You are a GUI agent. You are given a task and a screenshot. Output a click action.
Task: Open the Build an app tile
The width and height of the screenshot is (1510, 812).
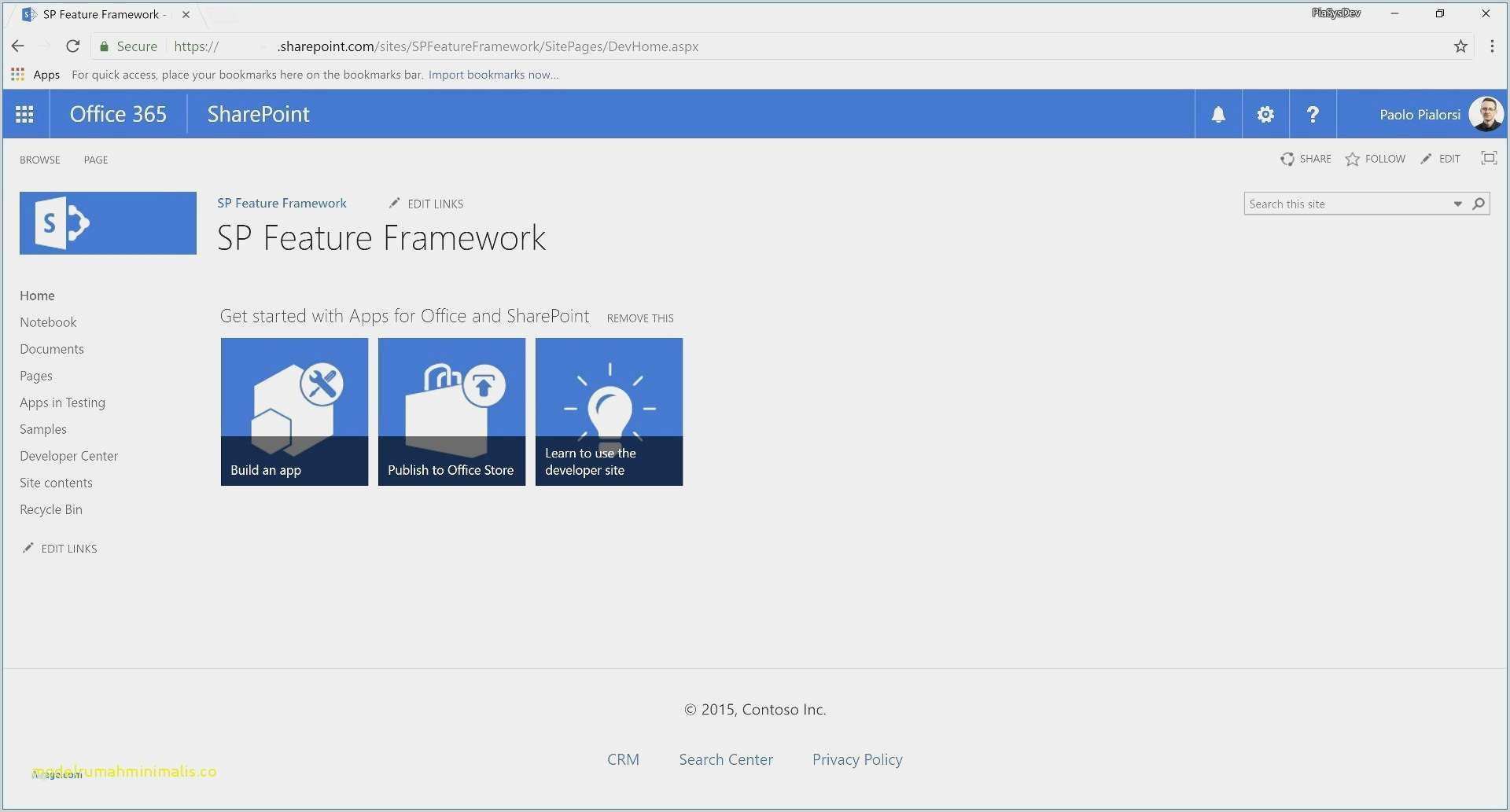(294, 412)
